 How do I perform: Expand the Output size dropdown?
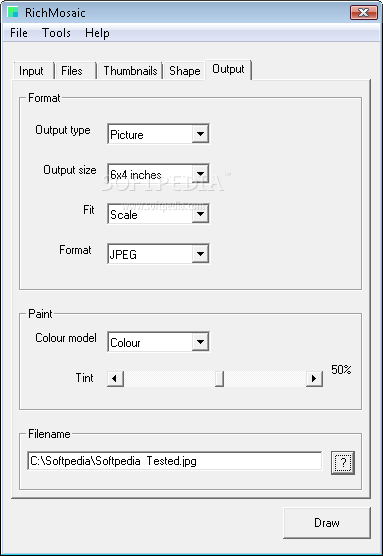158,174
